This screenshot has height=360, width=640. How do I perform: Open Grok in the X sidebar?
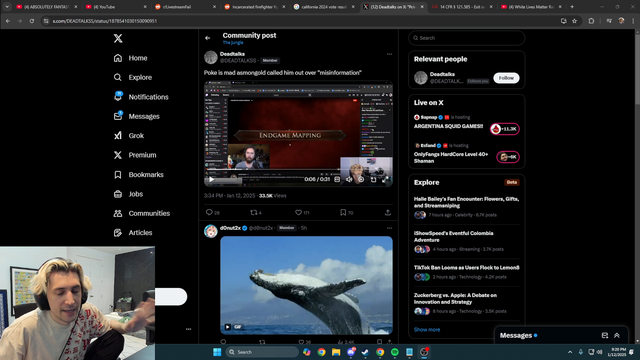(x=129, y=136)
